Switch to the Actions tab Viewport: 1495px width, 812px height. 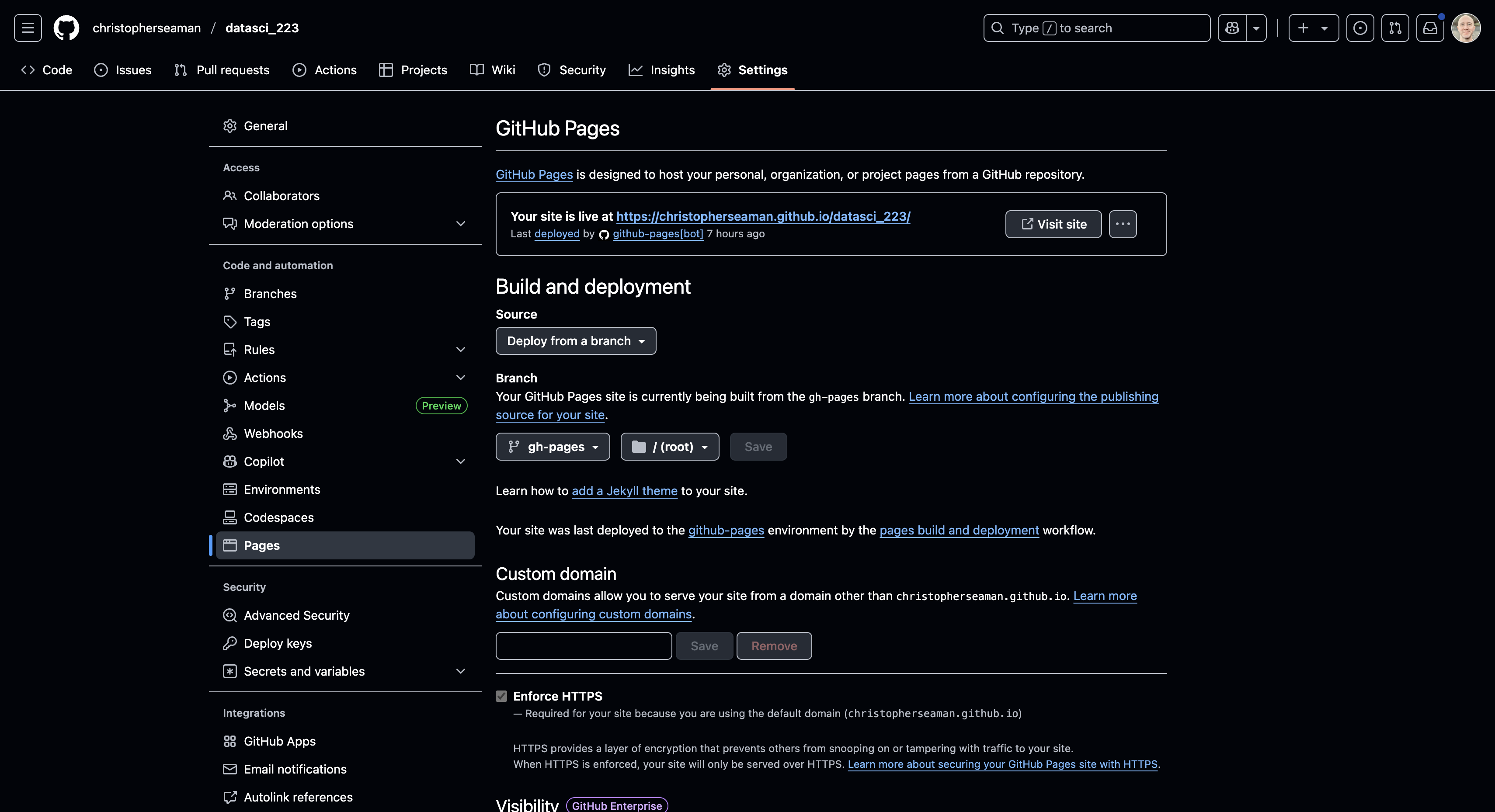[324, 69]
